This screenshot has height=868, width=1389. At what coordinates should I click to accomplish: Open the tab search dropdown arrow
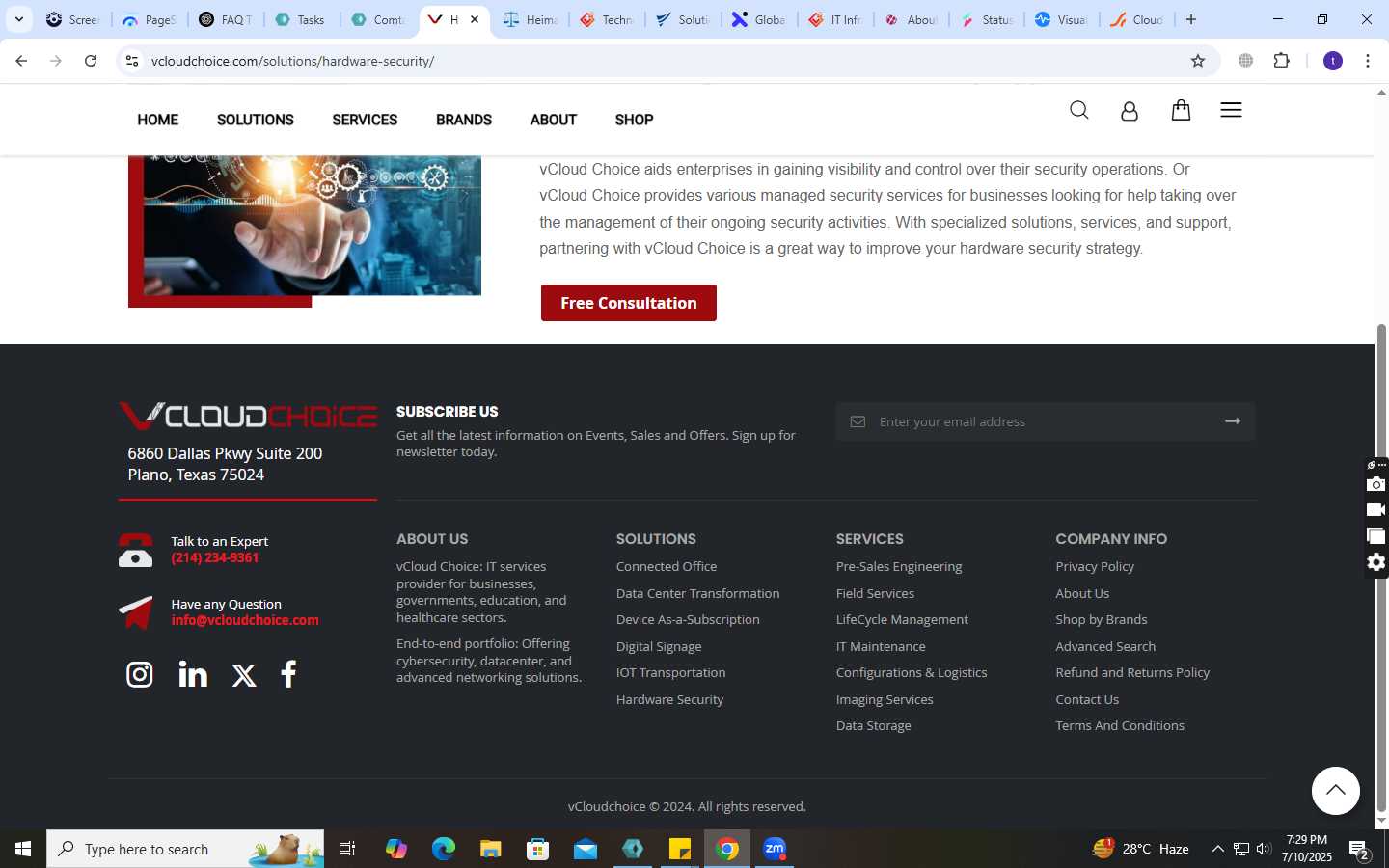pyautogui.click(x=18, y=19)
